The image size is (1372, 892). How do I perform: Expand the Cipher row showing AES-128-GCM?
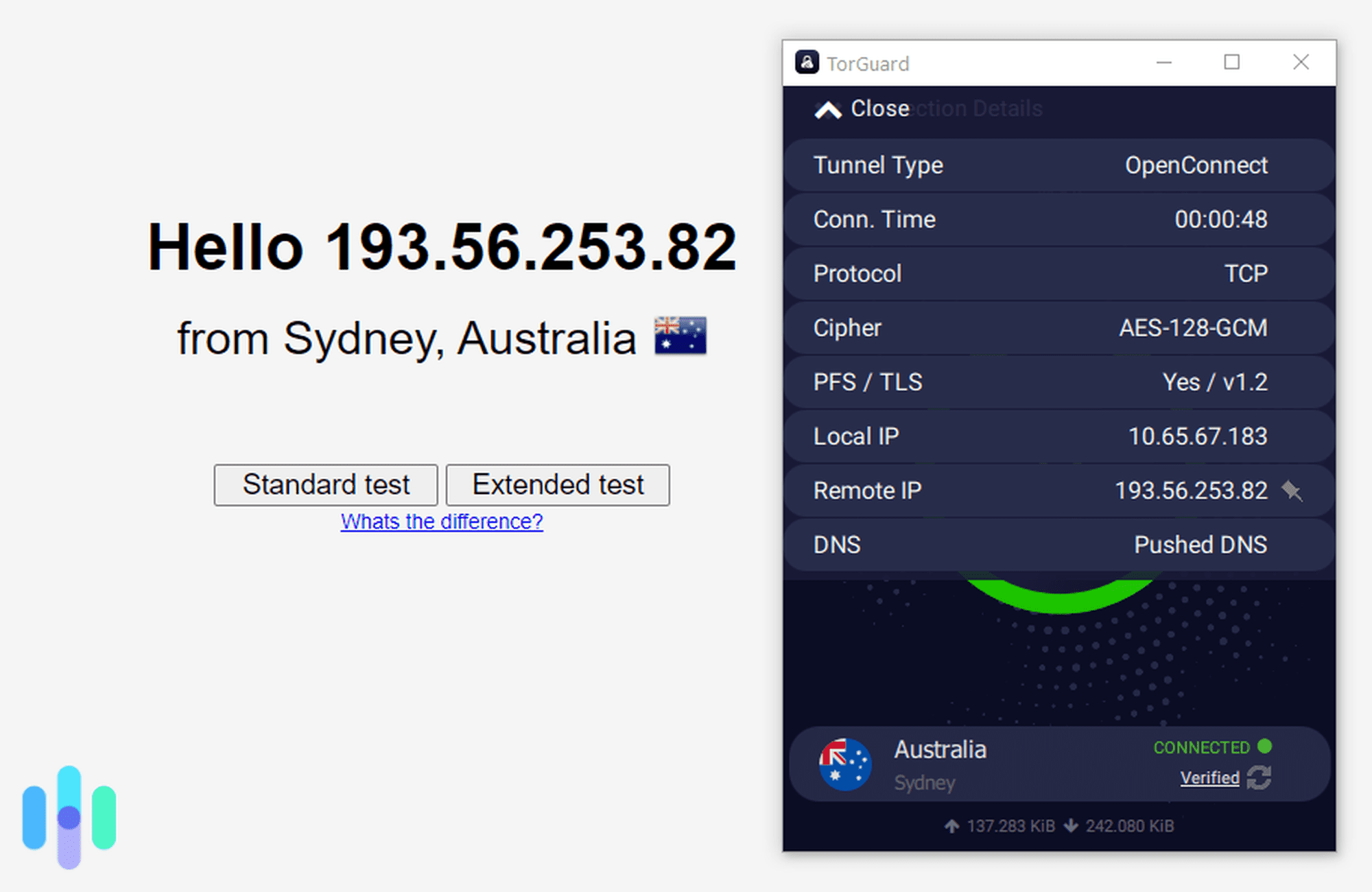(1060, 328)
